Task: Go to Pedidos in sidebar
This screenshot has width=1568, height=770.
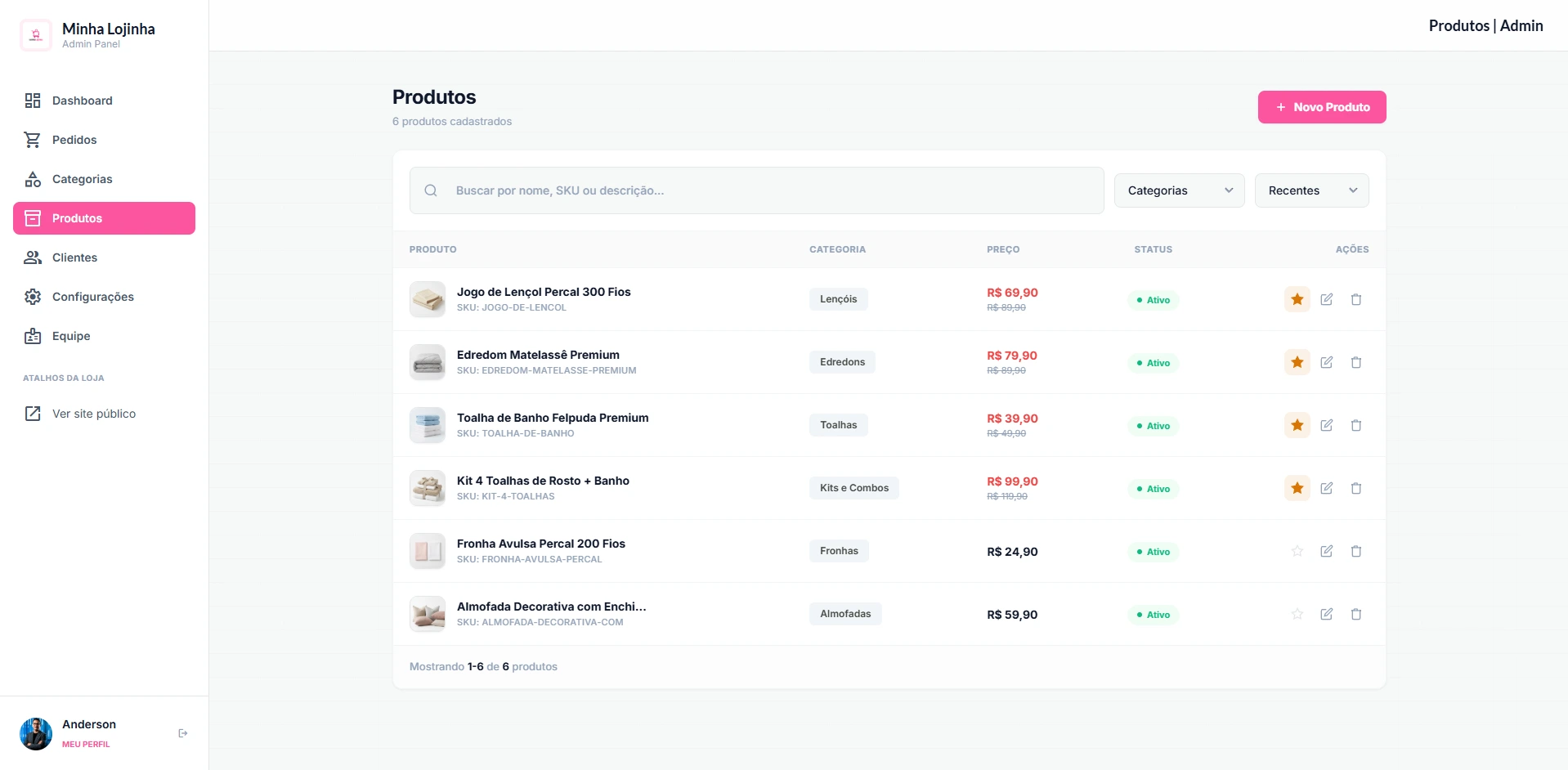Action: [x=74, y=140]
